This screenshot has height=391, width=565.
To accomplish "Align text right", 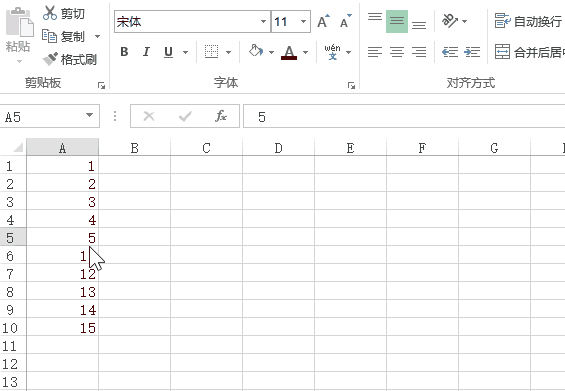I will point(419,52).
